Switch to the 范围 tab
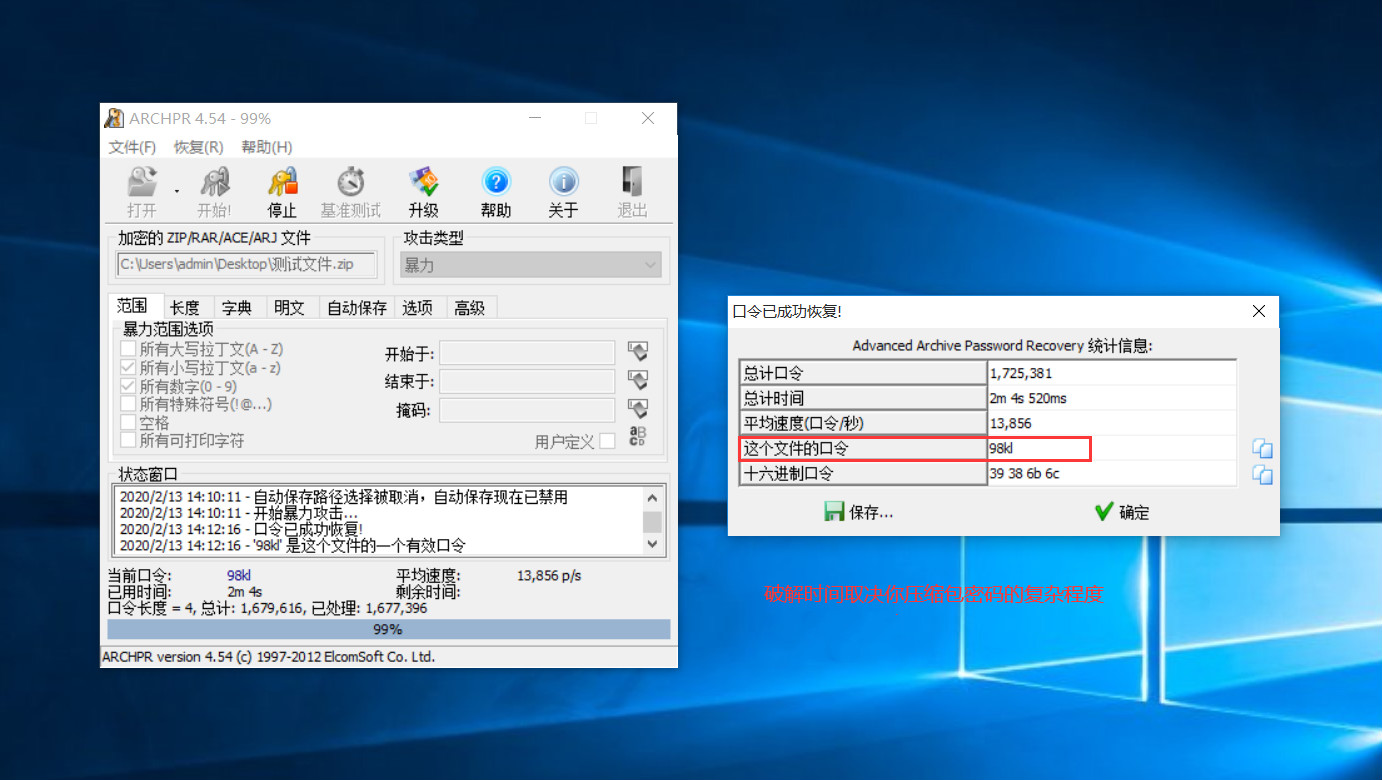This screenshot has width=1382, height=780. [x=133, y=306]
